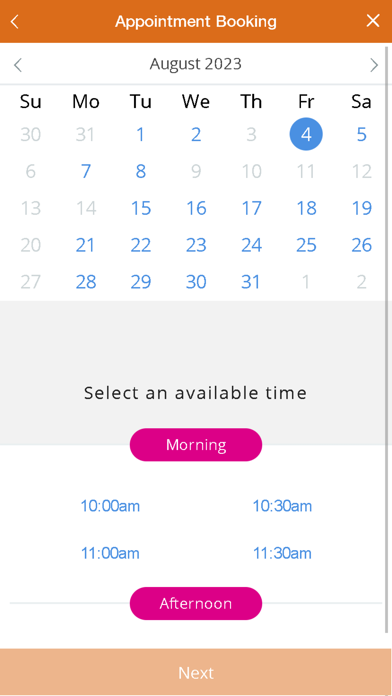Choose the 10:00am time slot
The height and width of the screenshot is (696, 392).
click(110, 506)
